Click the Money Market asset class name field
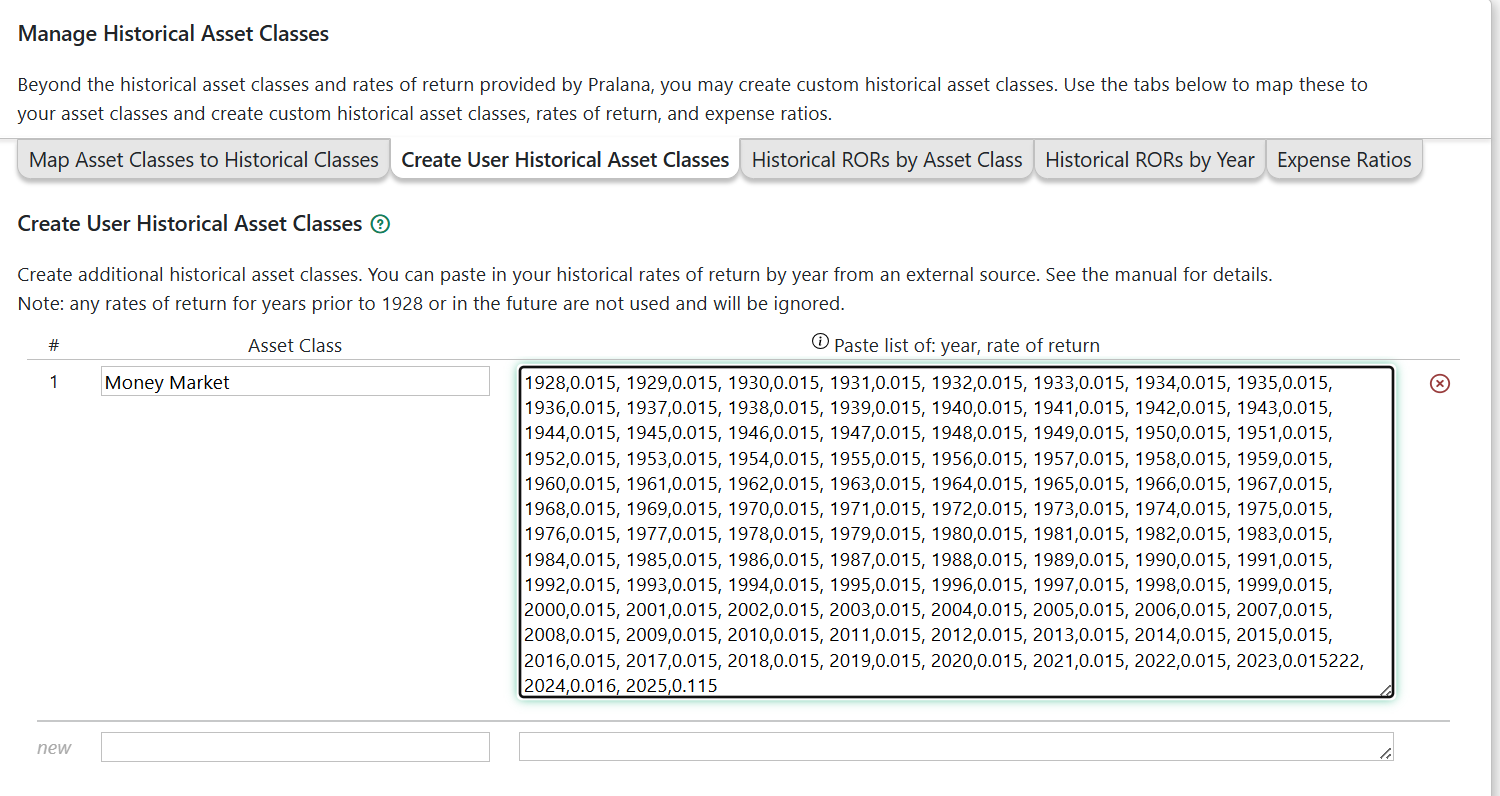Screen dimensions: 1500x796 pyautogui.click(x=295, y=382)
